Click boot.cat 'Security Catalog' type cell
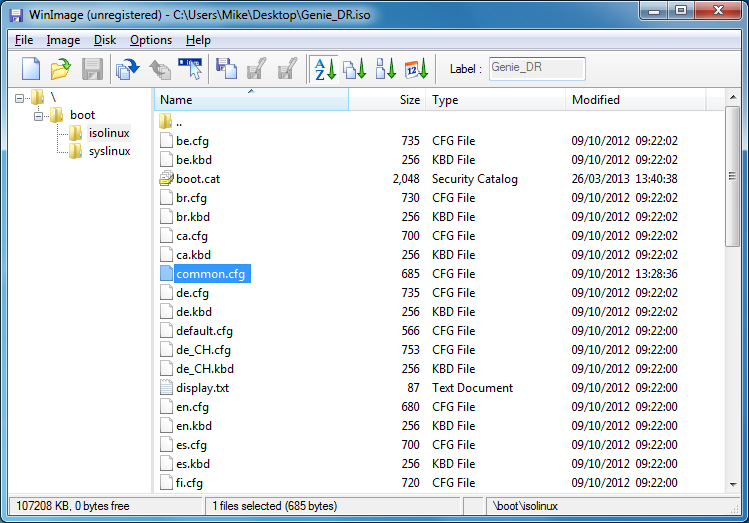Screen dimensions: 749x523 pyautogui.click(x=475, y=179)
